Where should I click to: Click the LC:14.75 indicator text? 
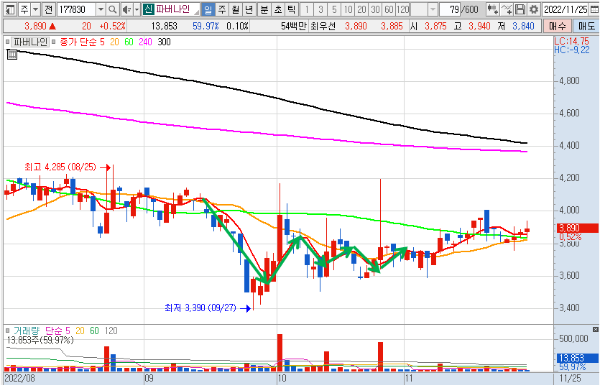572,41
